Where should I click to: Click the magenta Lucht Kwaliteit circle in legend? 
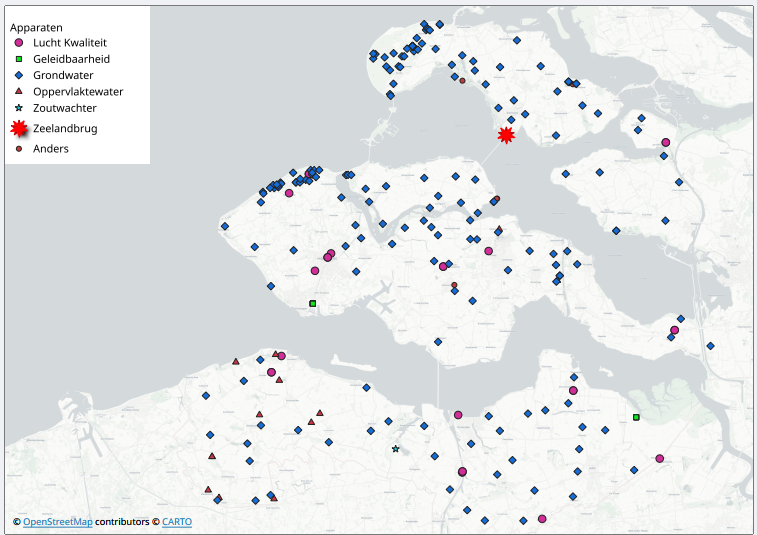pyautogui.click(x=19, y=43)
